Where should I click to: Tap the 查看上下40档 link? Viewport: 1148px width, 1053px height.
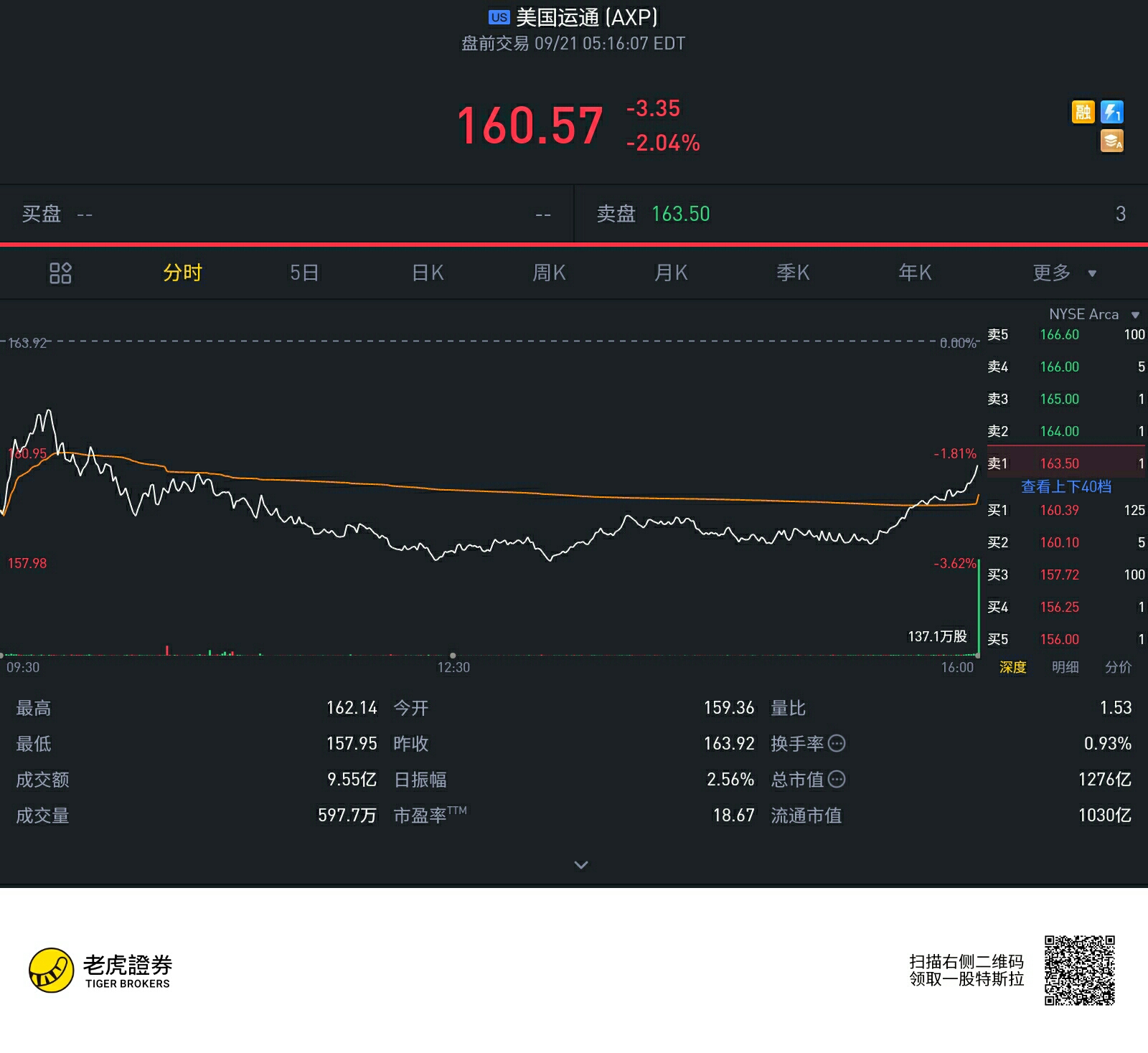coord(1066,487)
